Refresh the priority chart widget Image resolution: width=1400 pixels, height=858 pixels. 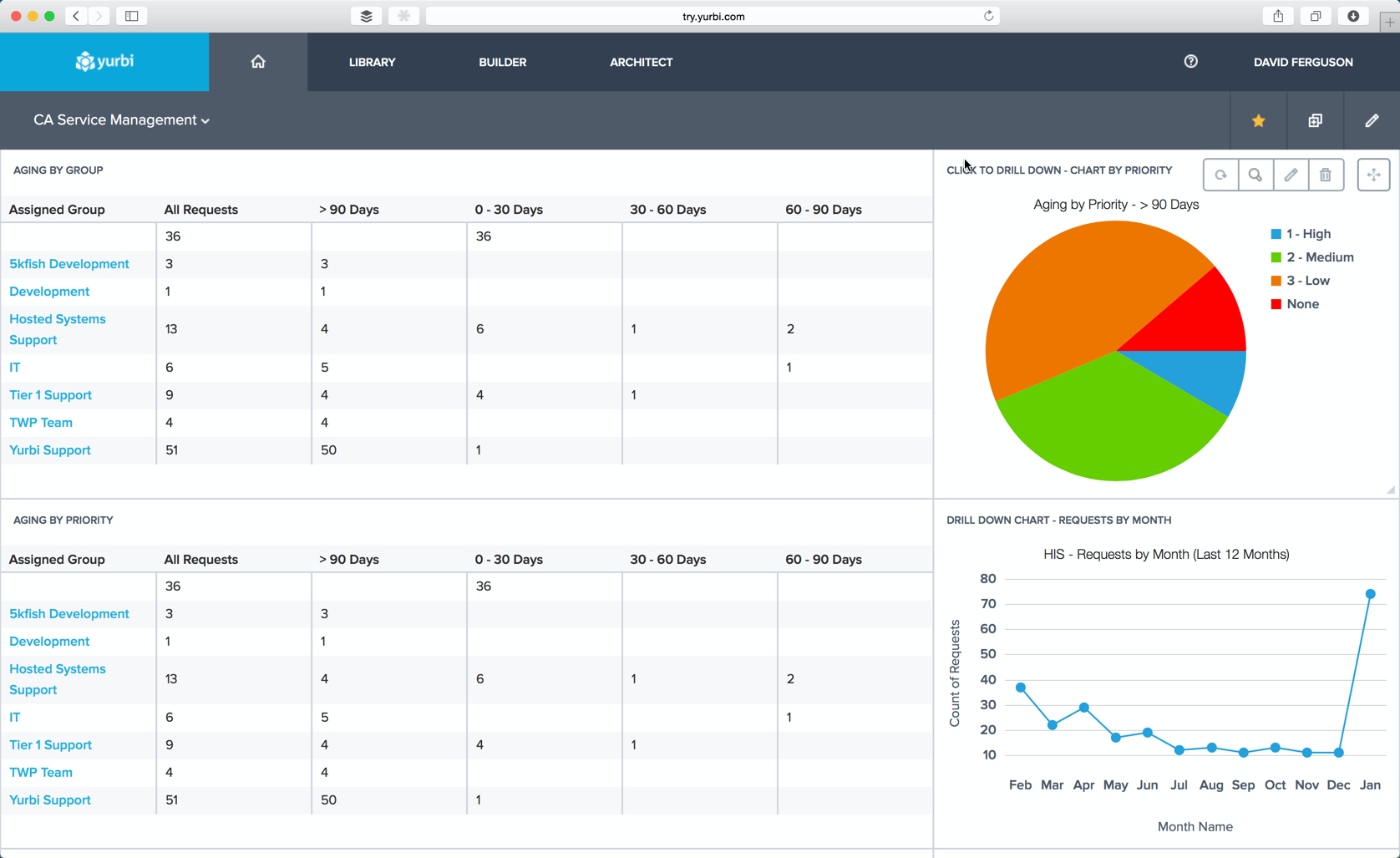point(1220,175)
